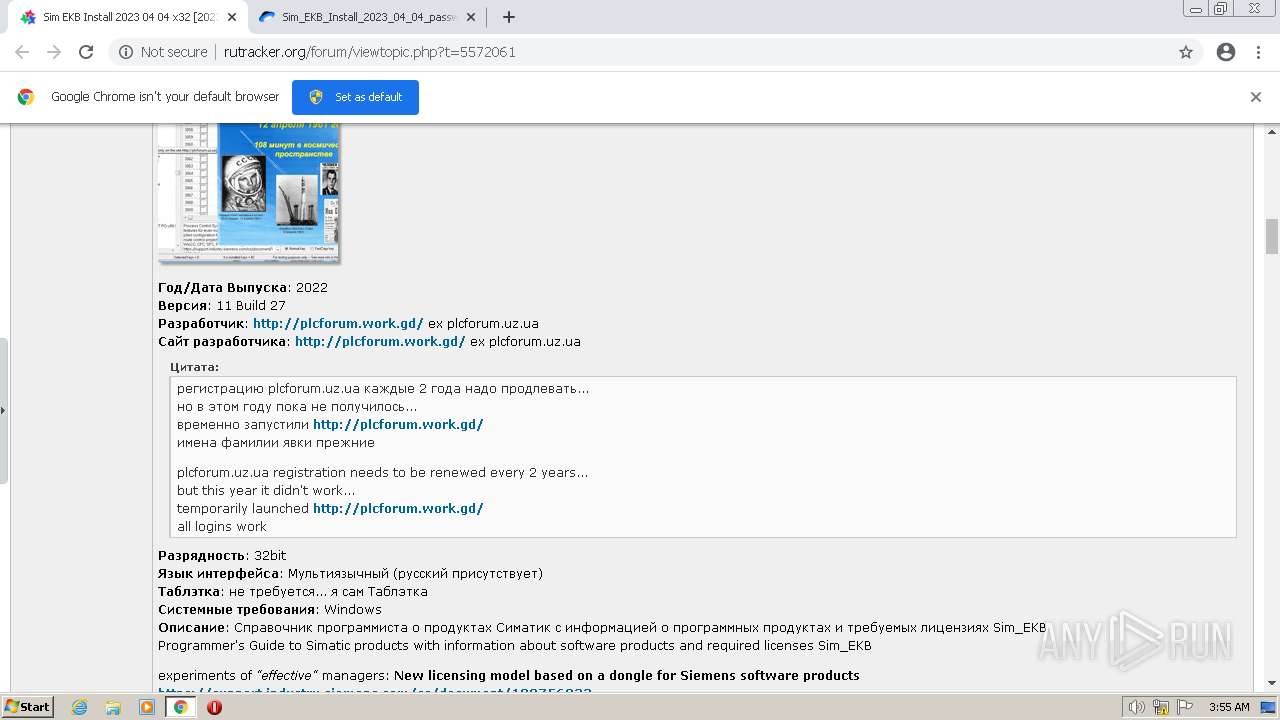Viewport: 1280px width, 720px height.
Task: Open plcforum.work.gd link next to Разработчик
Action: (338, 323)
